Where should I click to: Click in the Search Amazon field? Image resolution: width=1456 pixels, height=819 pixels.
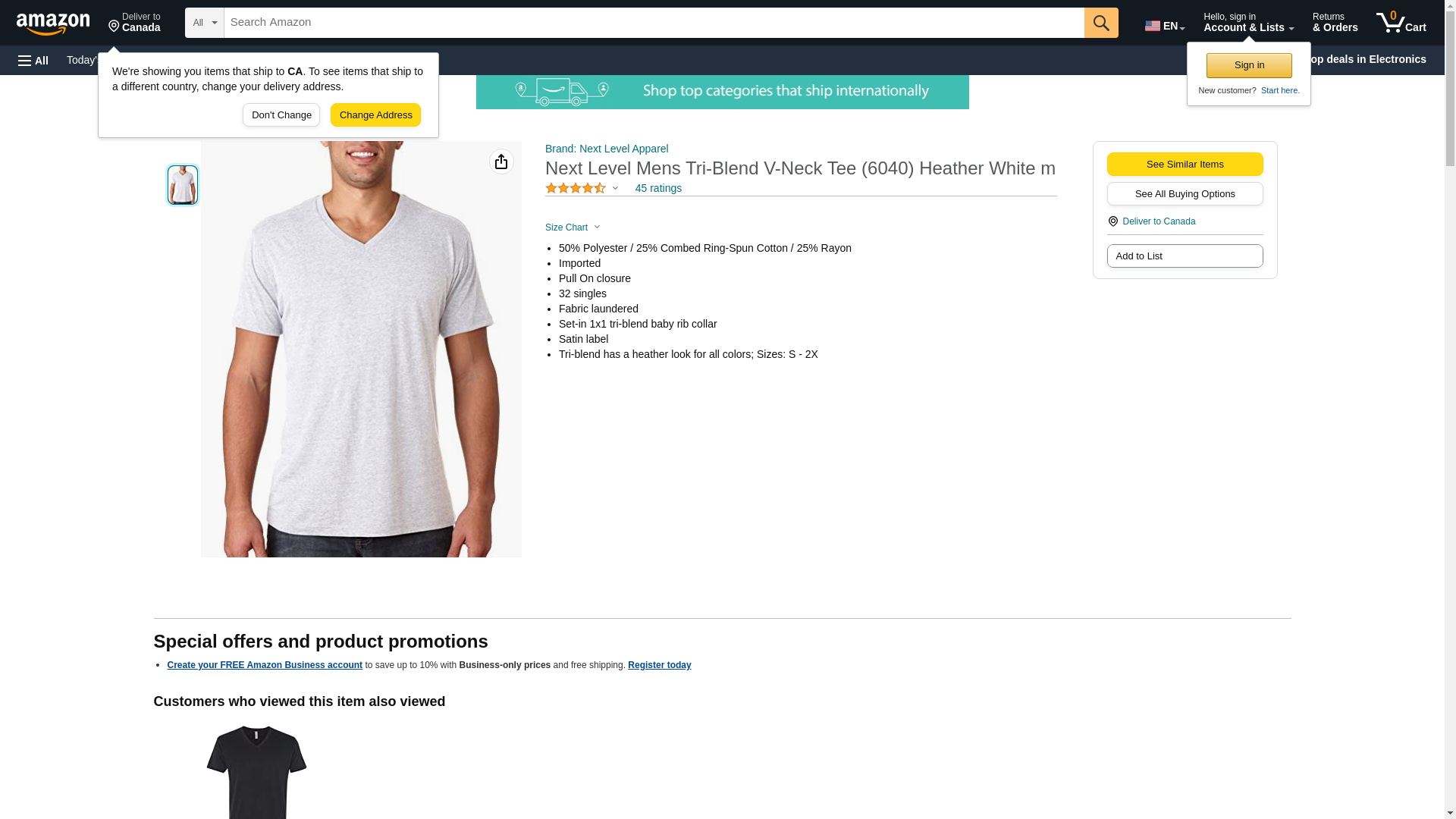(x=654, y=23)
